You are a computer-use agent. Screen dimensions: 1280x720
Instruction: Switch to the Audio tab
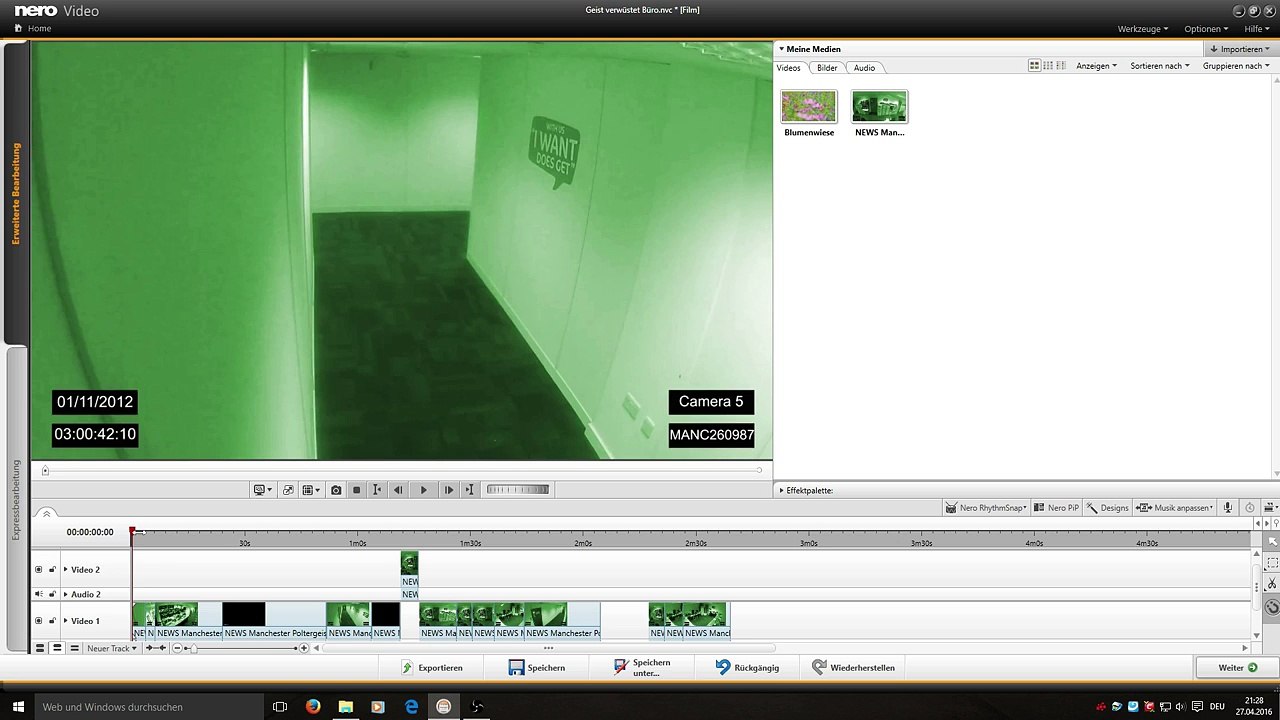click(x=864, y=68)
